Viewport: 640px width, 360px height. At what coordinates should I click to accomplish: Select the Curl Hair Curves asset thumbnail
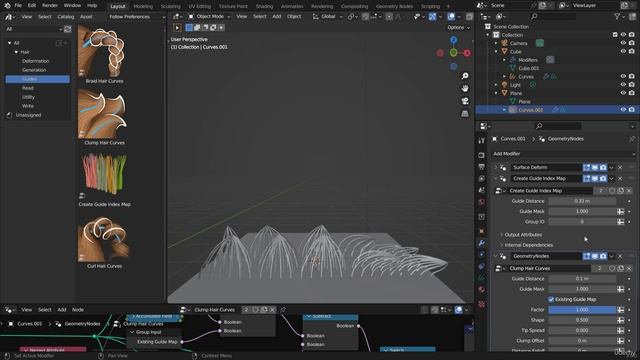pyautogui.click(x=104, y=238)
